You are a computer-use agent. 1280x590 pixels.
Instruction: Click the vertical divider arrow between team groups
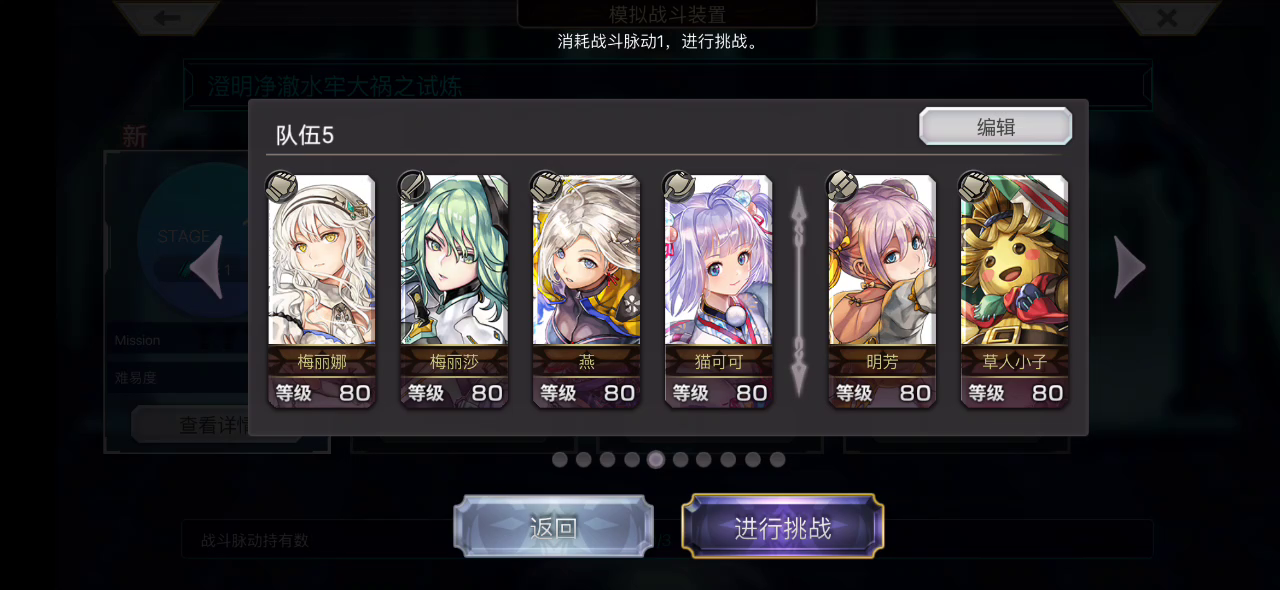(x=798, y=291)
